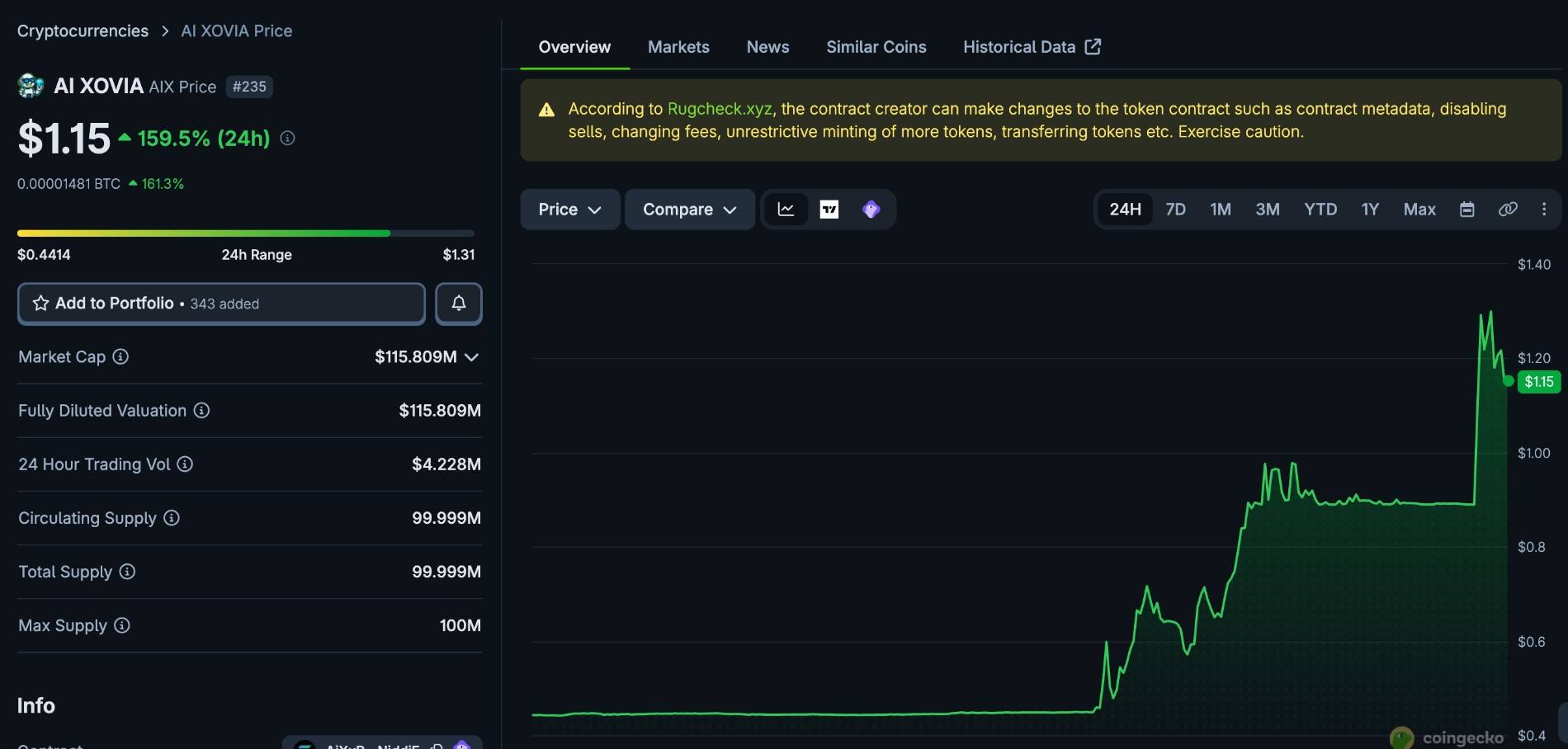Image resolution: width=1568 pixels, height=749 pixels.
Task: Switch to the line chart view icon
Action: pos(786,210)
